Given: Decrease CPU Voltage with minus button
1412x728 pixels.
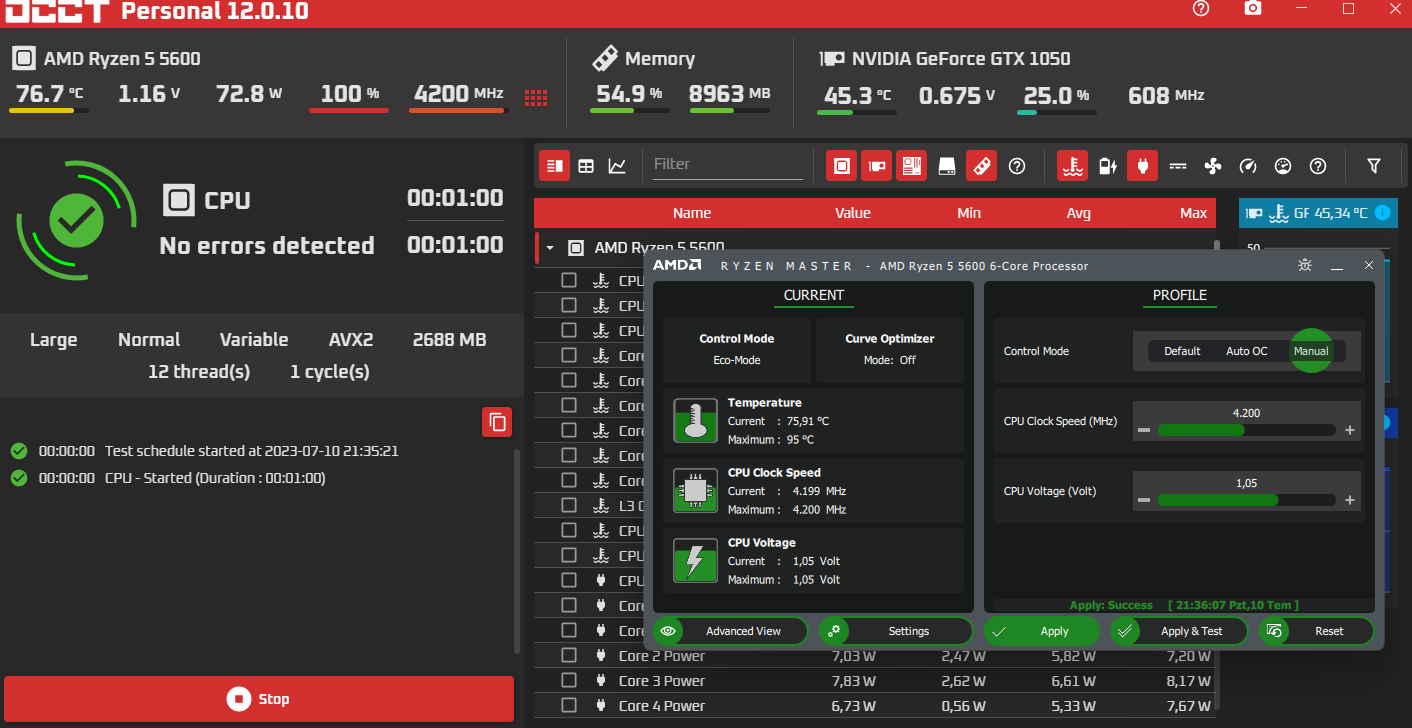Looking at the screenshot, I should (1144, 500).
